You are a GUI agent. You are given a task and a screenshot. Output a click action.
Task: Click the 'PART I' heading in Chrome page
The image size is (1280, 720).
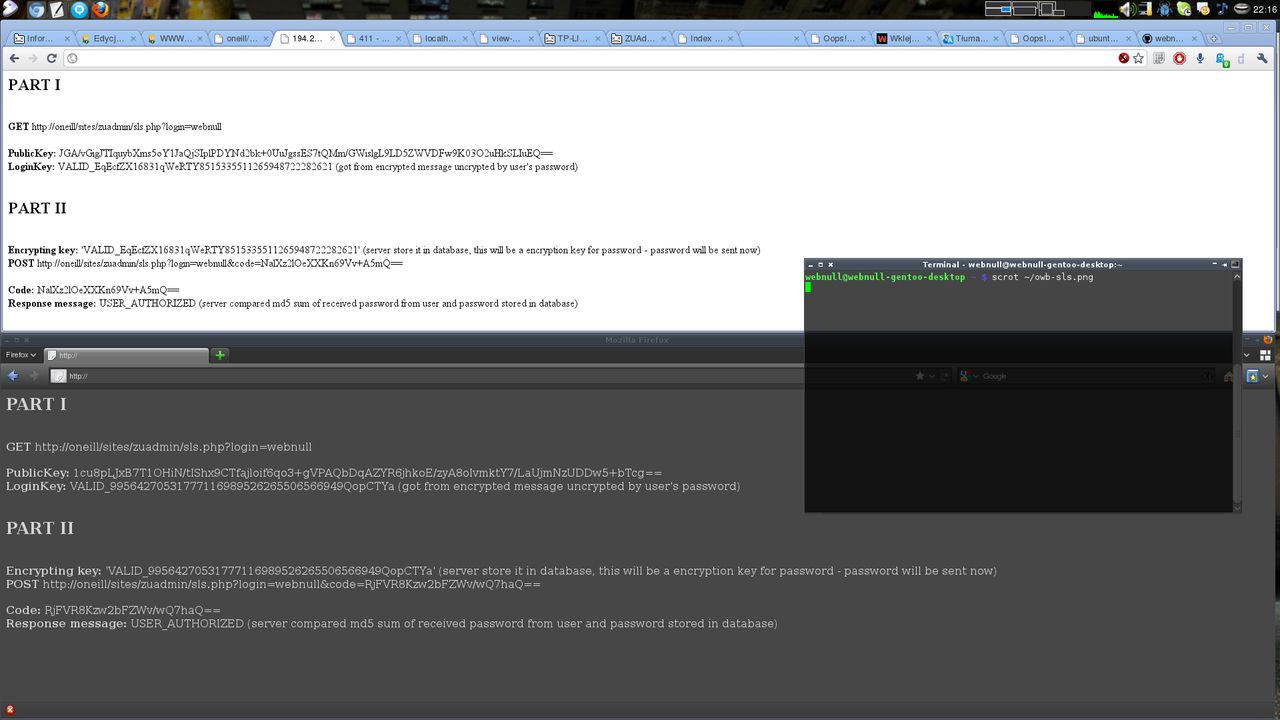coord(34,85)
